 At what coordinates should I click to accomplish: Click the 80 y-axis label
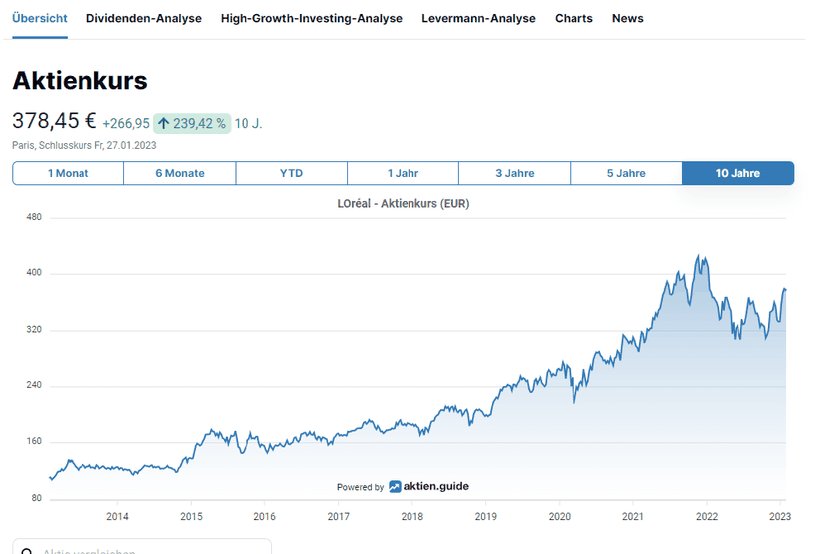coord(36,498)
